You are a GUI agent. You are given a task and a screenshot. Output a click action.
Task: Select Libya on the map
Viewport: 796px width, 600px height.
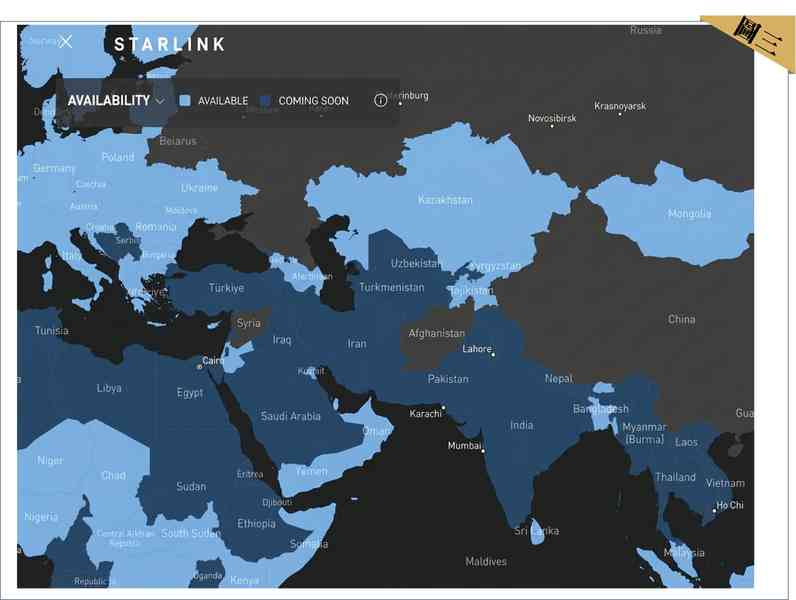[x=109, y=388]
